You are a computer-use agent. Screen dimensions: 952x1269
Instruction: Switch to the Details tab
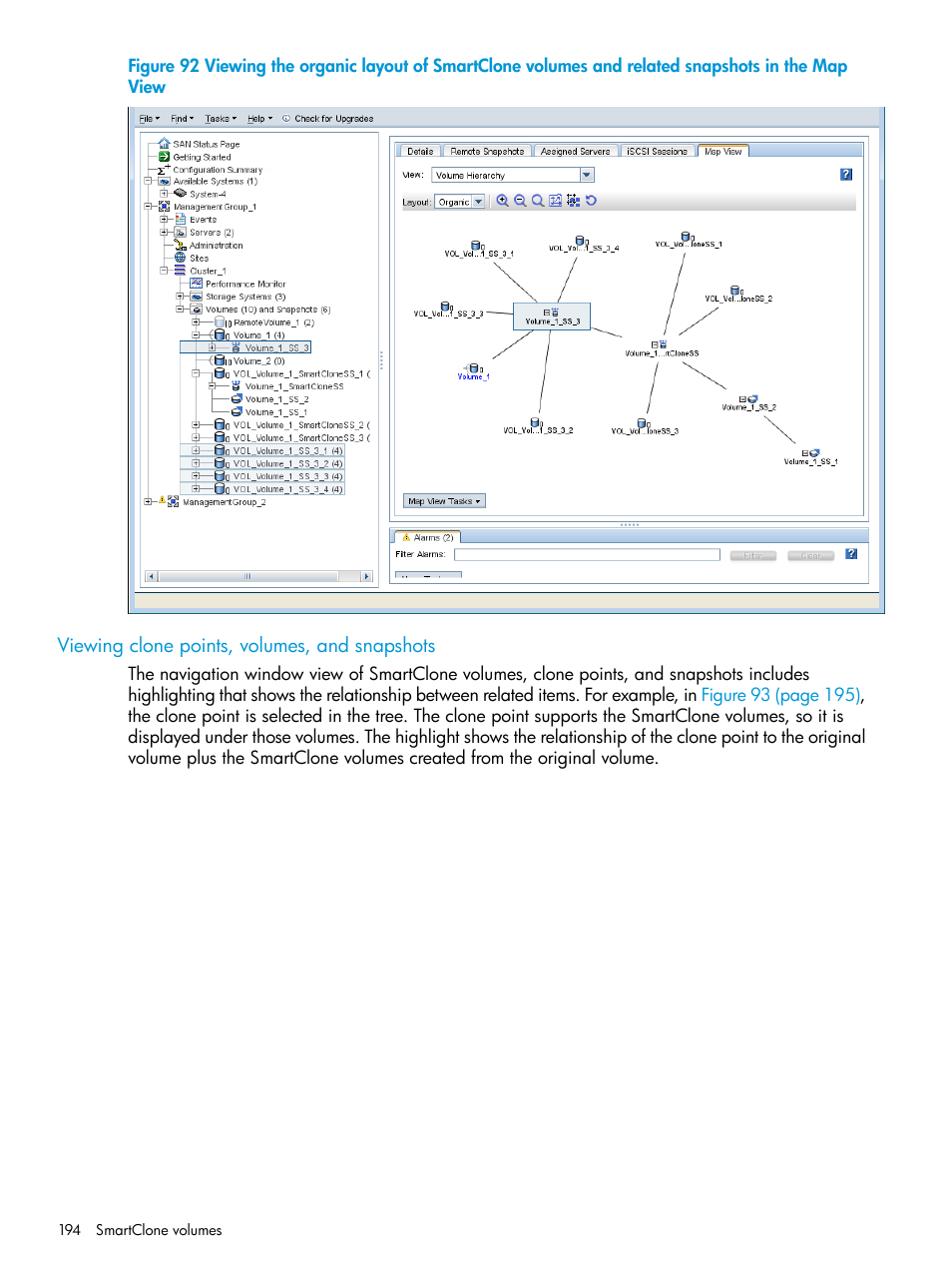point(420,152)
